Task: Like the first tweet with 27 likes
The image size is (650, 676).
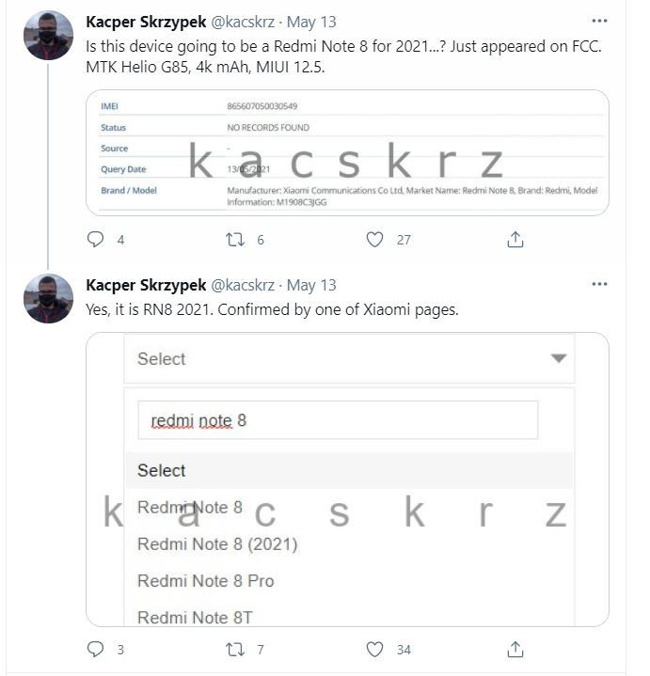Action: [375, 239]
